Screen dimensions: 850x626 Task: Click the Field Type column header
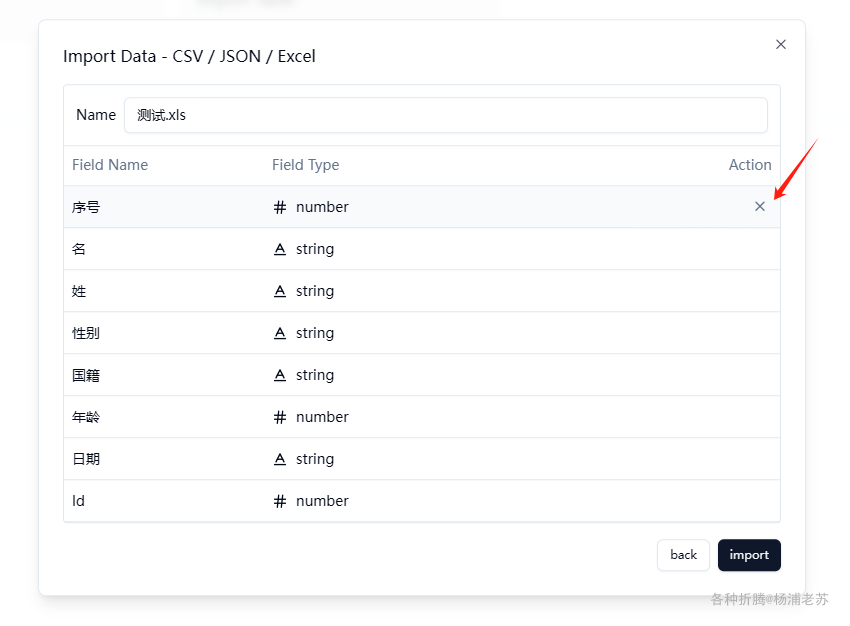[x=305, y=165]
